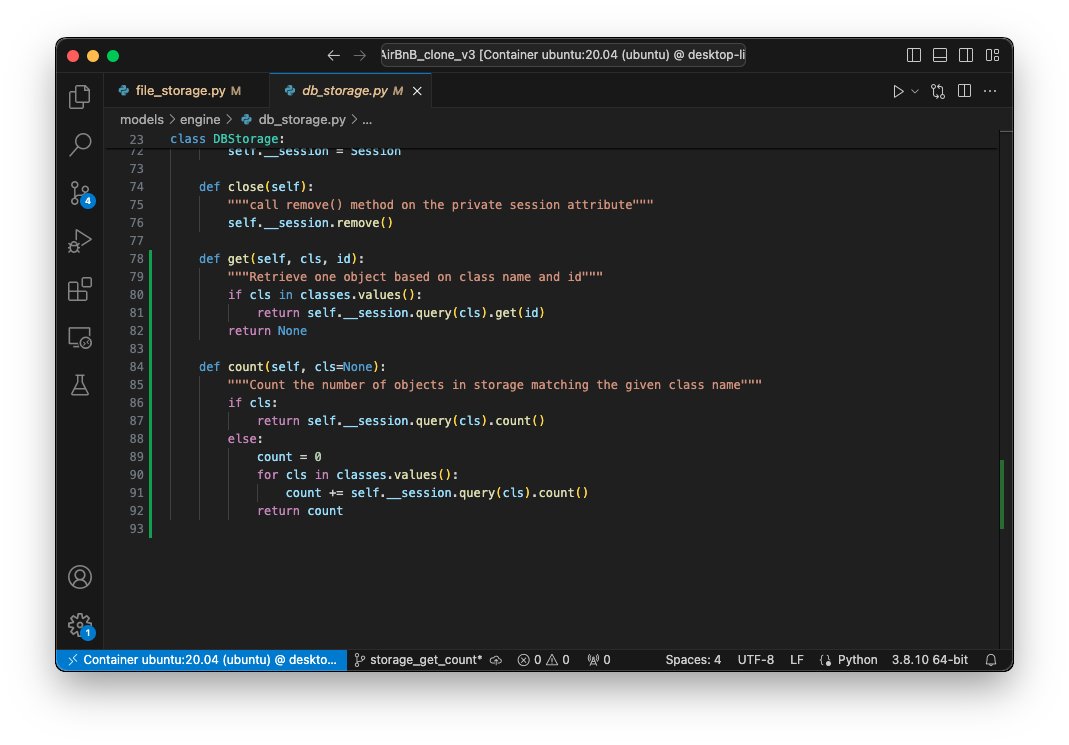Select interpreter 3.8.10 64-bit
This screenshot has width=1069, height=745.
tap(929, 660)
